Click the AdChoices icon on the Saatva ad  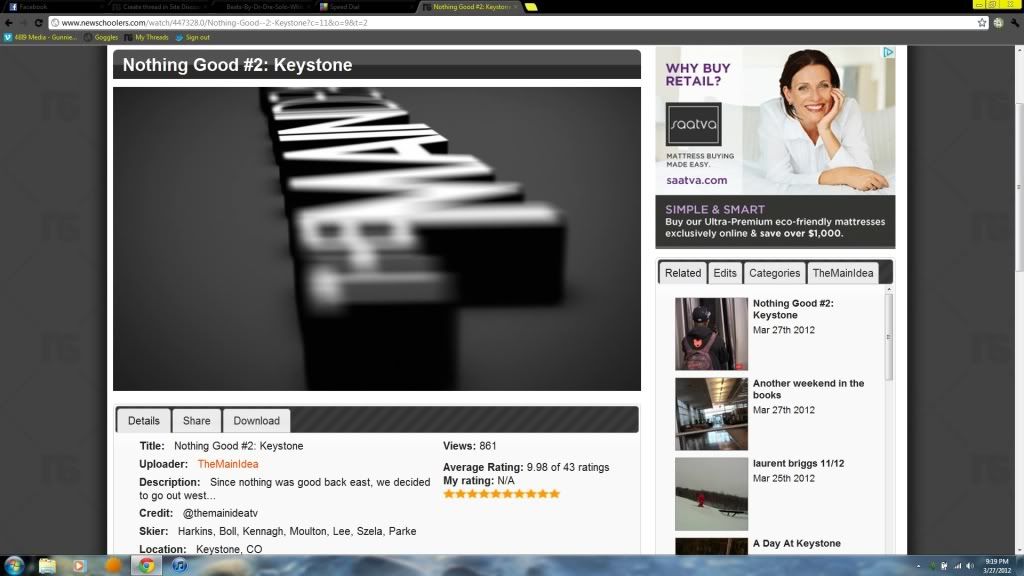pos(887,53)
